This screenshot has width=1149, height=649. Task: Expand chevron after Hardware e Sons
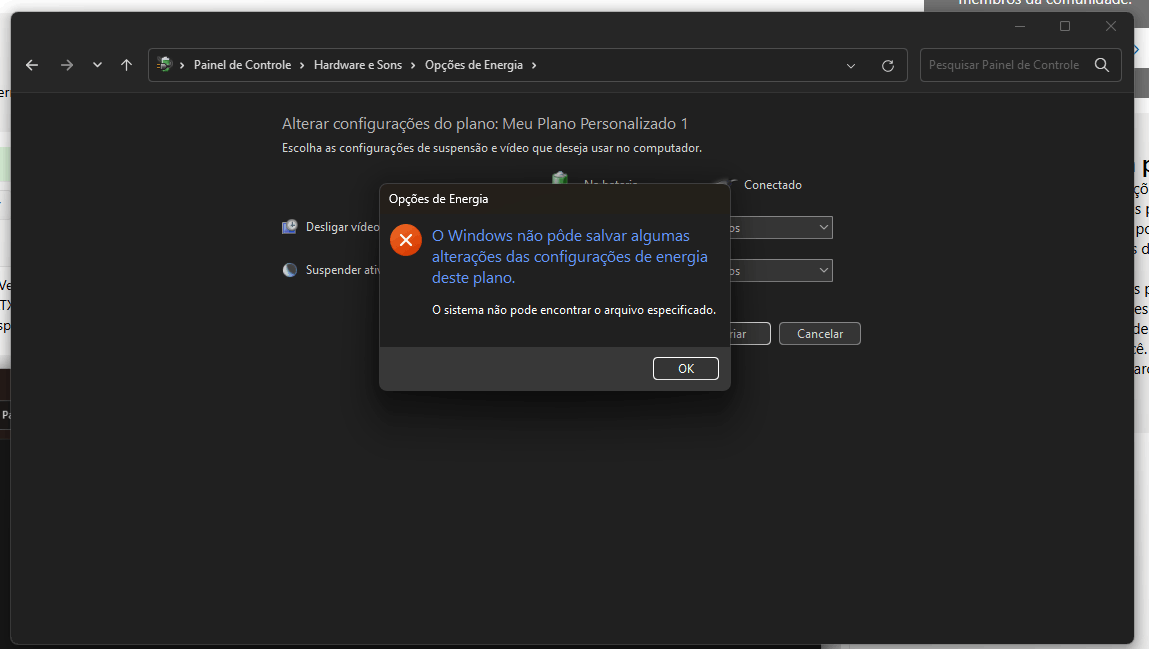413,65
